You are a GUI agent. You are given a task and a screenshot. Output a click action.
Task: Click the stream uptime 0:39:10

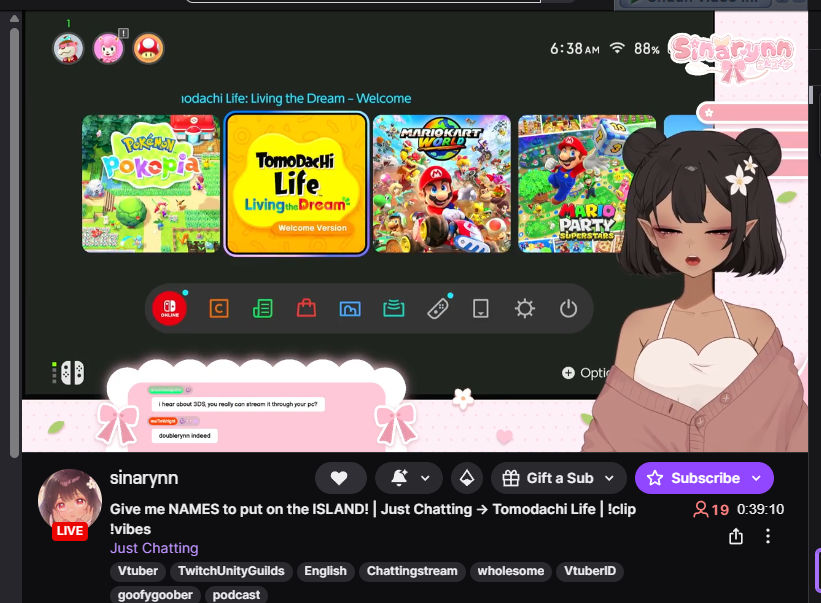tap(760, 509)
